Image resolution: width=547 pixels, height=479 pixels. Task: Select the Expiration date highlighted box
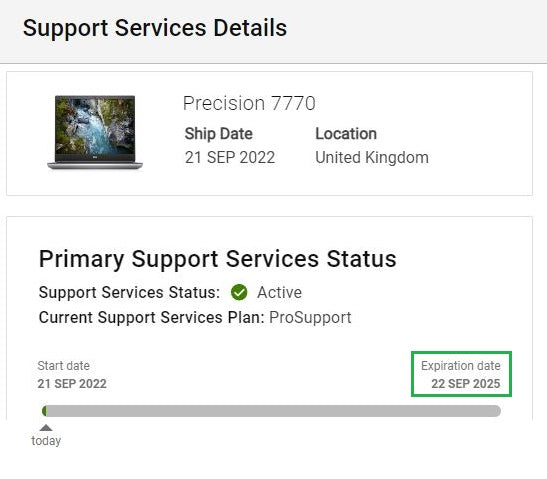tap(461, 374)
